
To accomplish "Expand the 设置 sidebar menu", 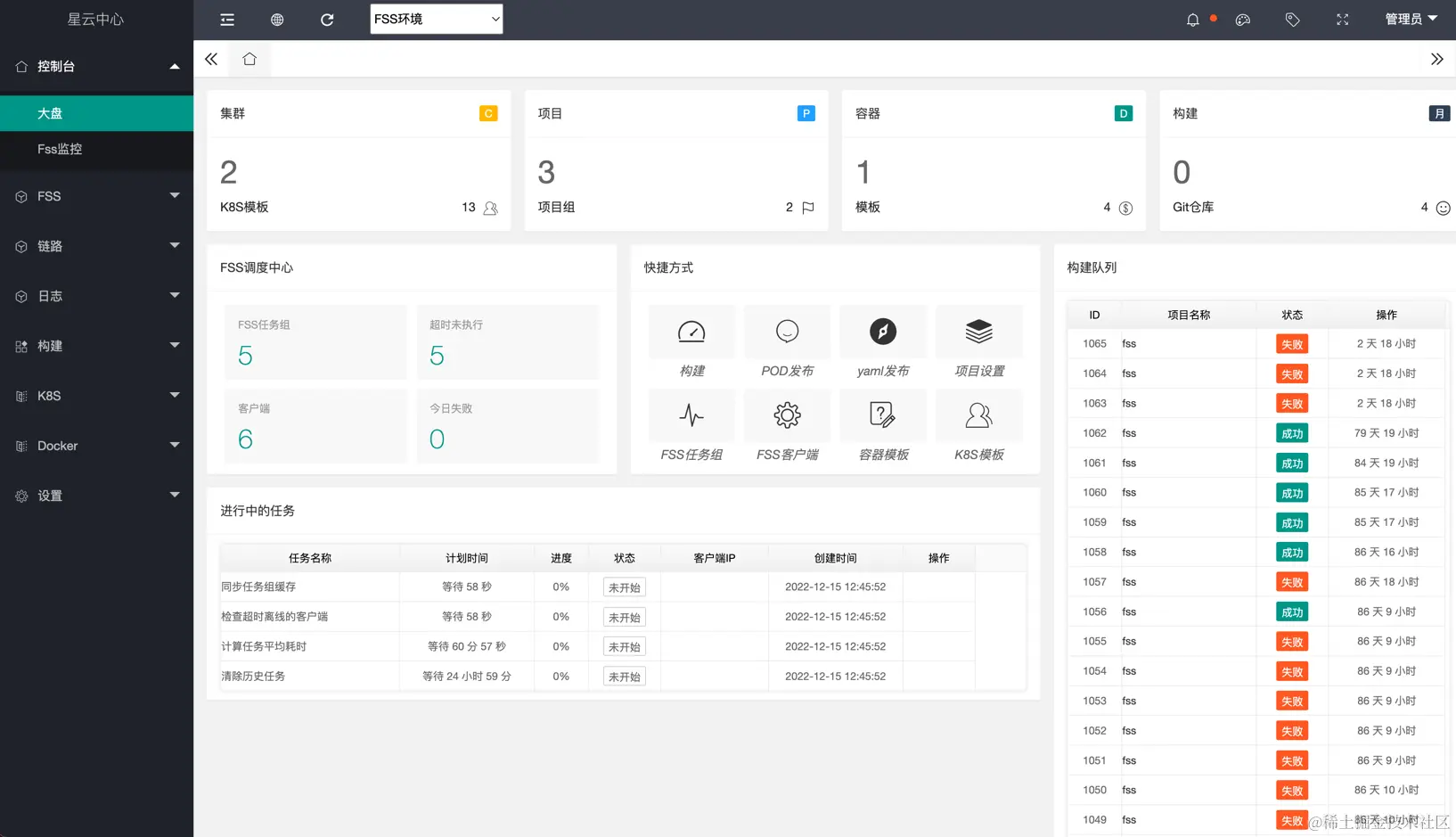I will click(x=96, y=496).
